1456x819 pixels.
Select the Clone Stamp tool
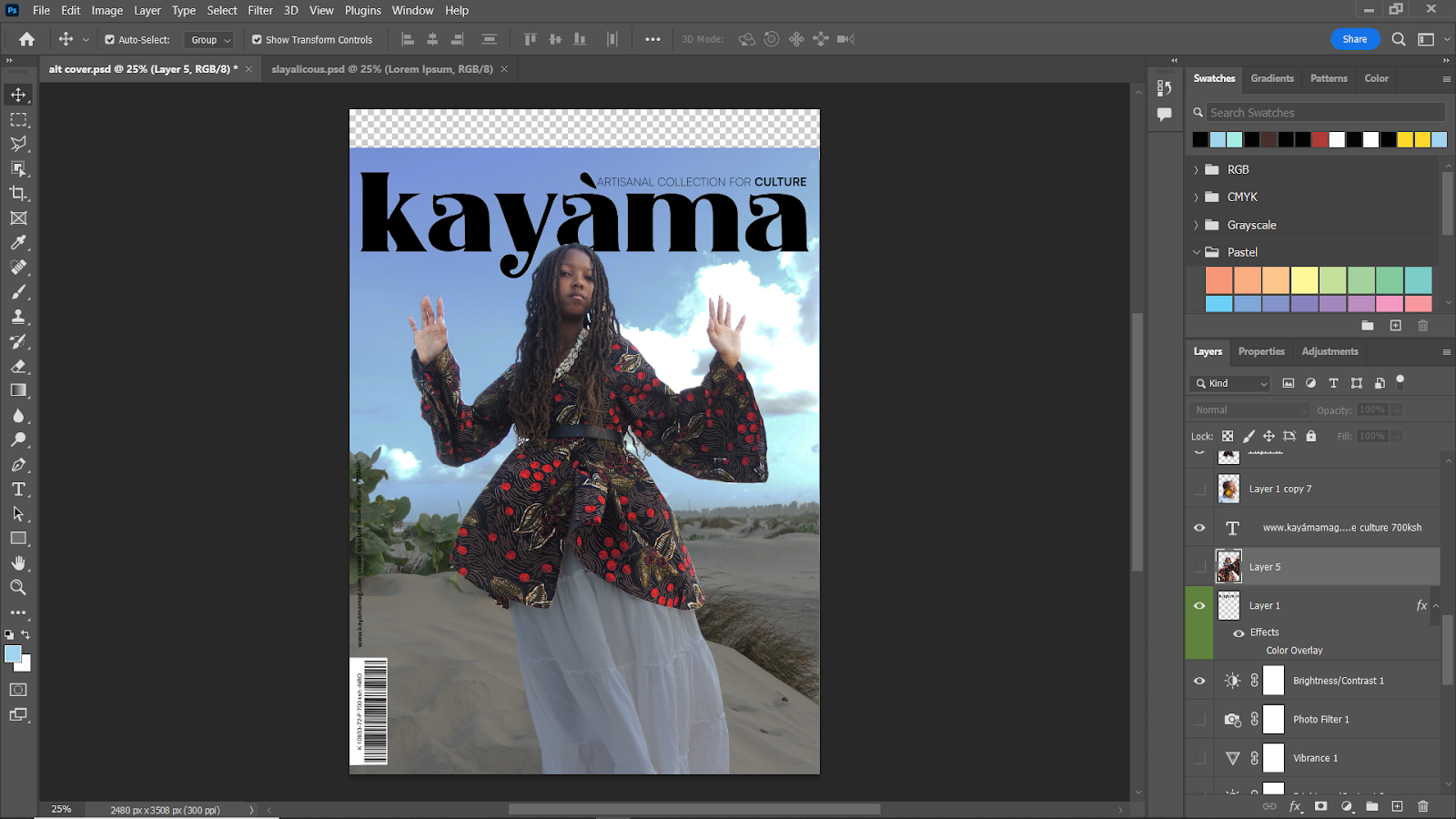pos(18,317)
